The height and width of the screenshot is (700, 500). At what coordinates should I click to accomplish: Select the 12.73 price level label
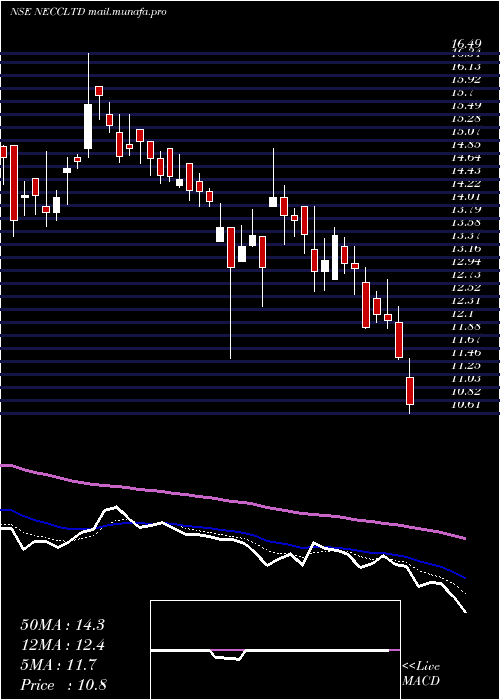pyautogui.click(x=466, y=274)
